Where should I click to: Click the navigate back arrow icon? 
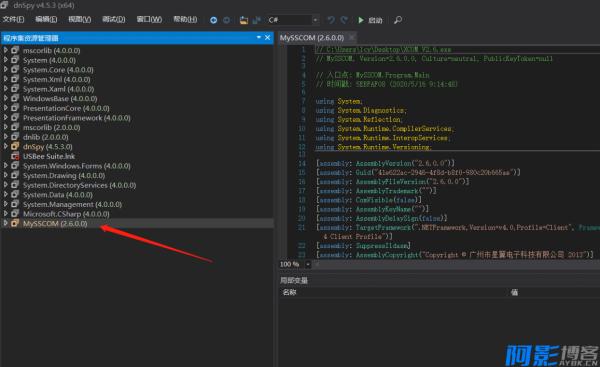[214, 20]
